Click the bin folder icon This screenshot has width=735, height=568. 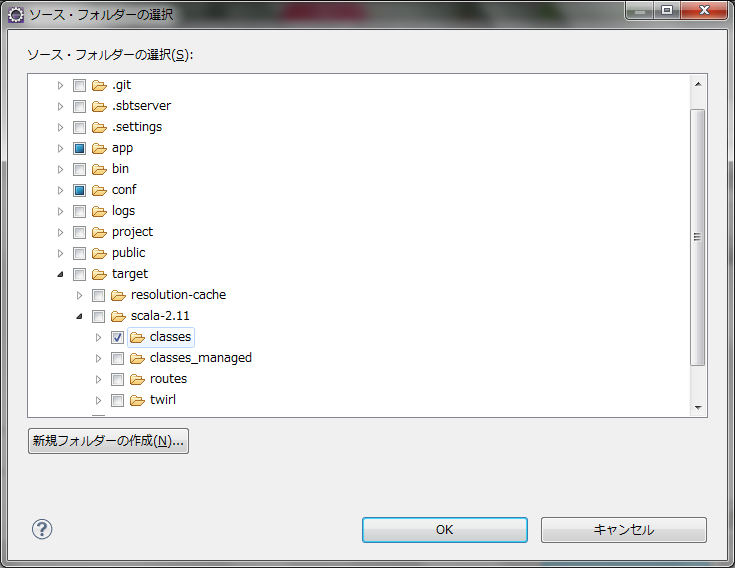(x=99, y=169)
